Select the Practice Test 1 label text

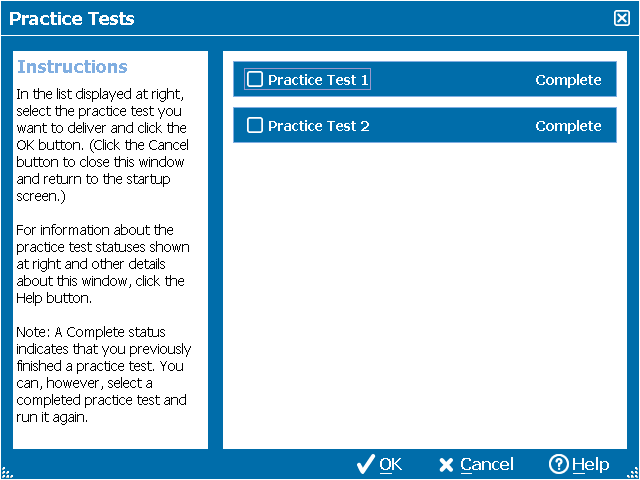click(319, 80)
